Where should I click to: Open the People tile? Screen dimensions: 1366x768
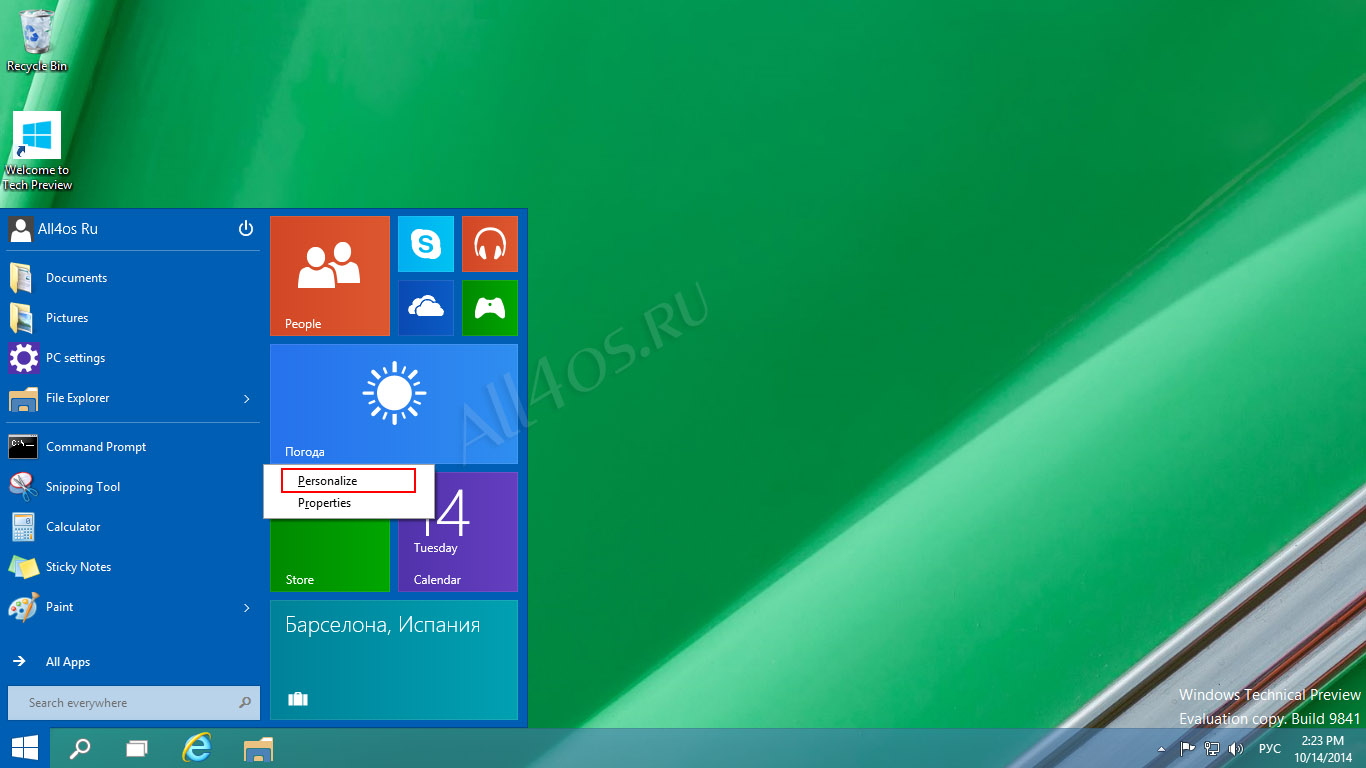[x=330, y=276]
